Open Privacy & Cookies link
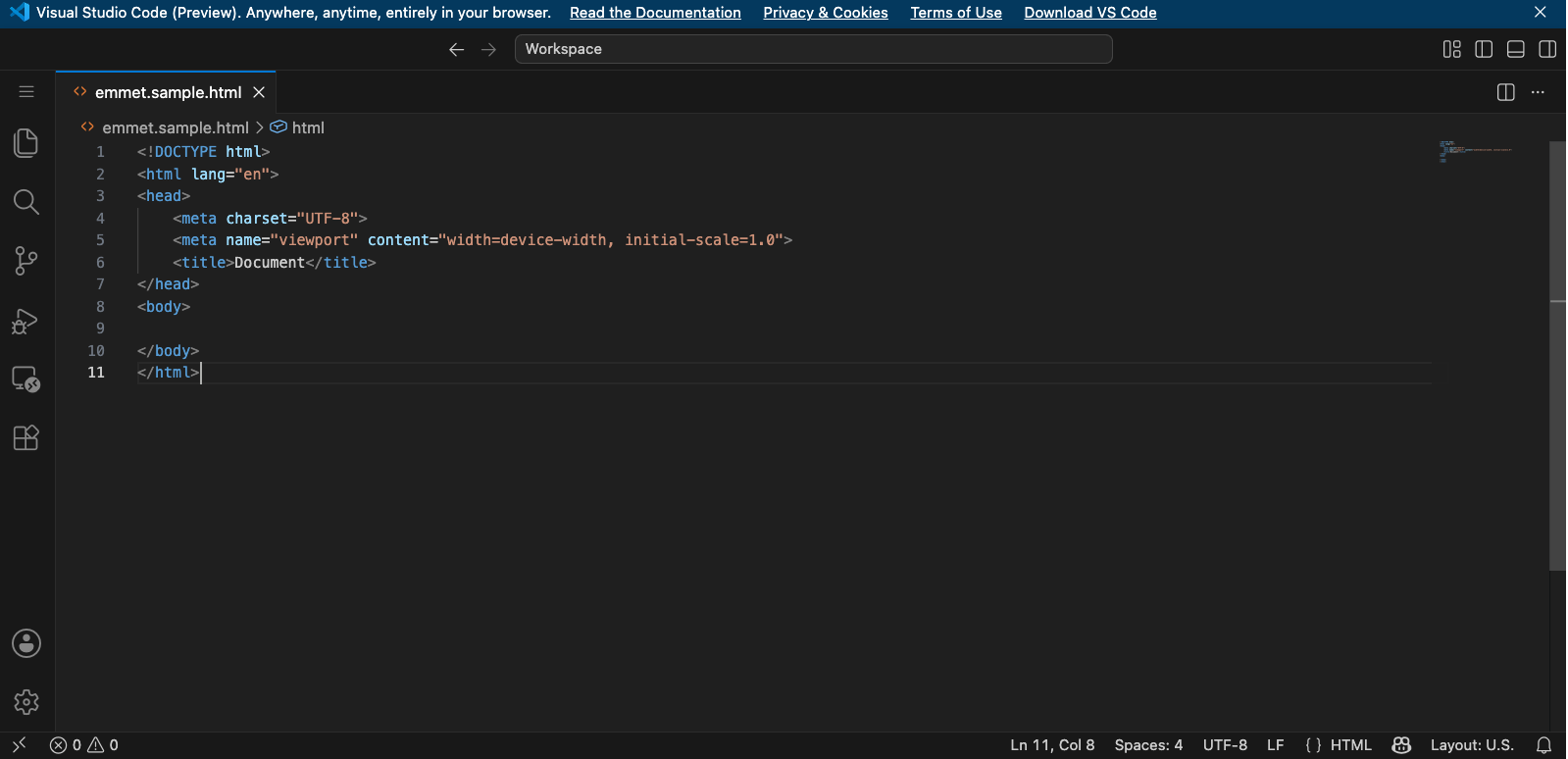This screenshot has width=1568, height=759. coord(826,13)
